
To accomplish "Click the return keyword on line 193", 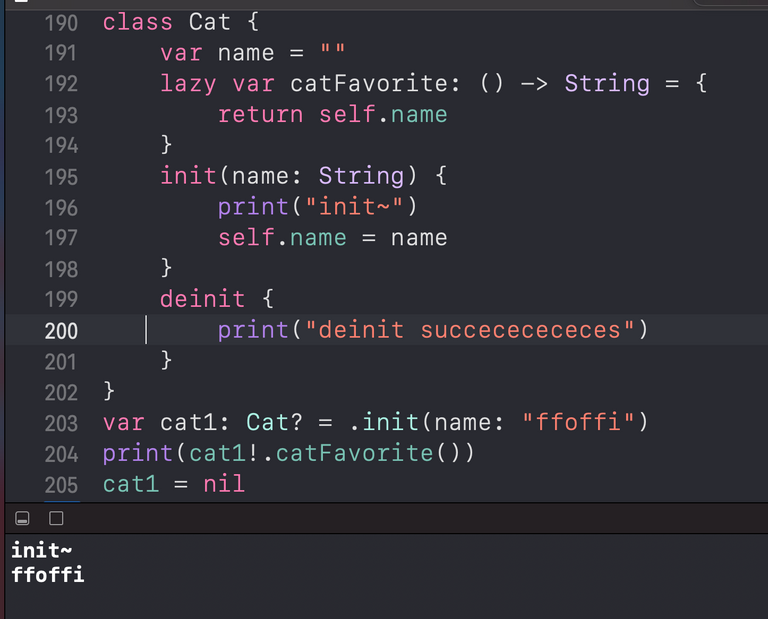I will click(x=261, y=114).
